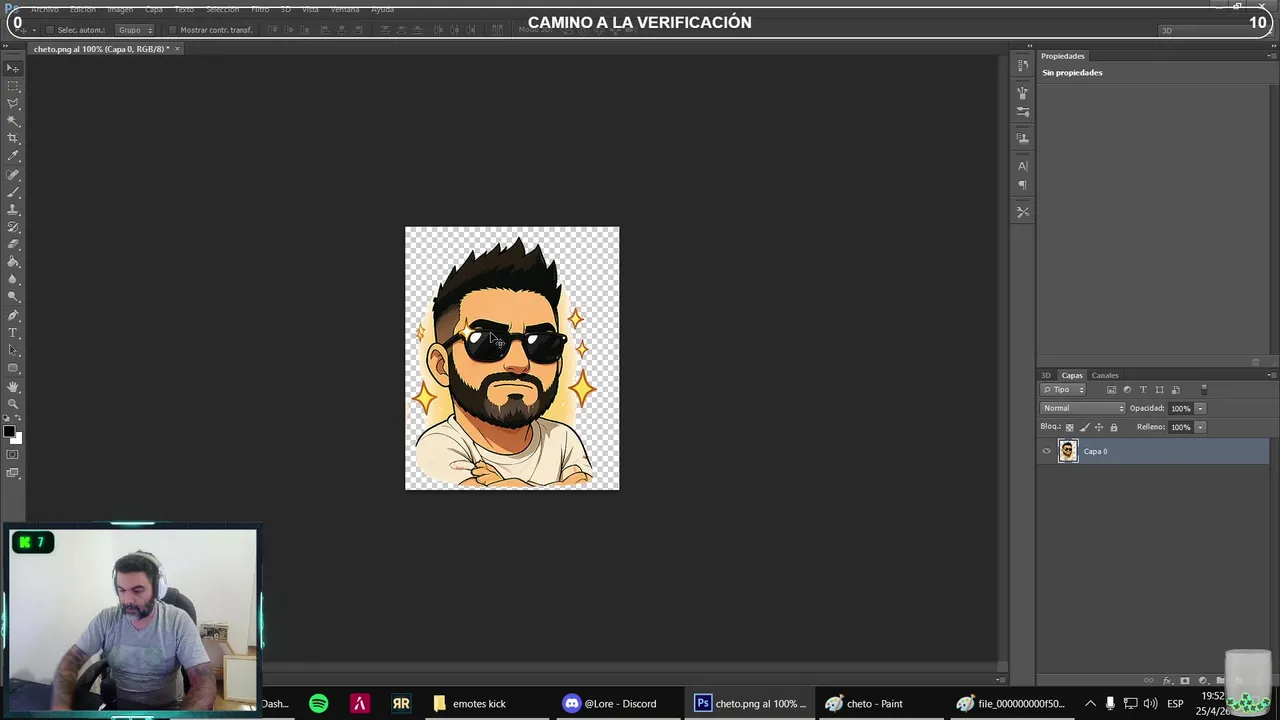Screen dimensions: 1280x720
Task: Show hidden system tray icons
Action: point(1090,703)
